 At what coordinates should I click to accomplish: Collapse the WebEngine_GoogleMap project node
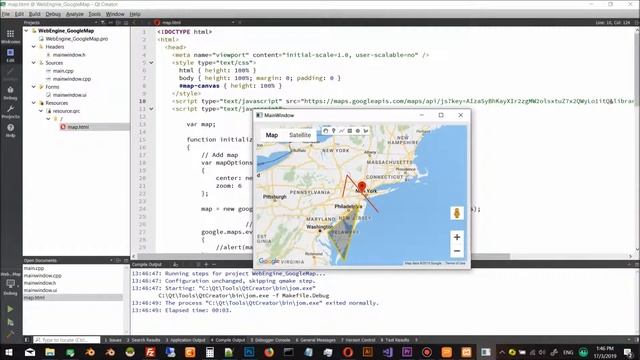27,31
